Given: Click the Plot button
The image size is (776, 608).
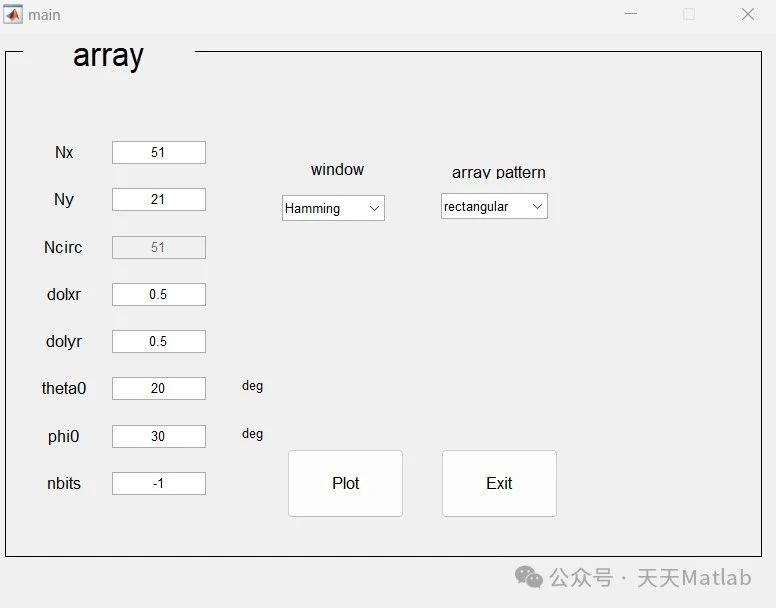Looking at the screenshot, I should [345, 483].
